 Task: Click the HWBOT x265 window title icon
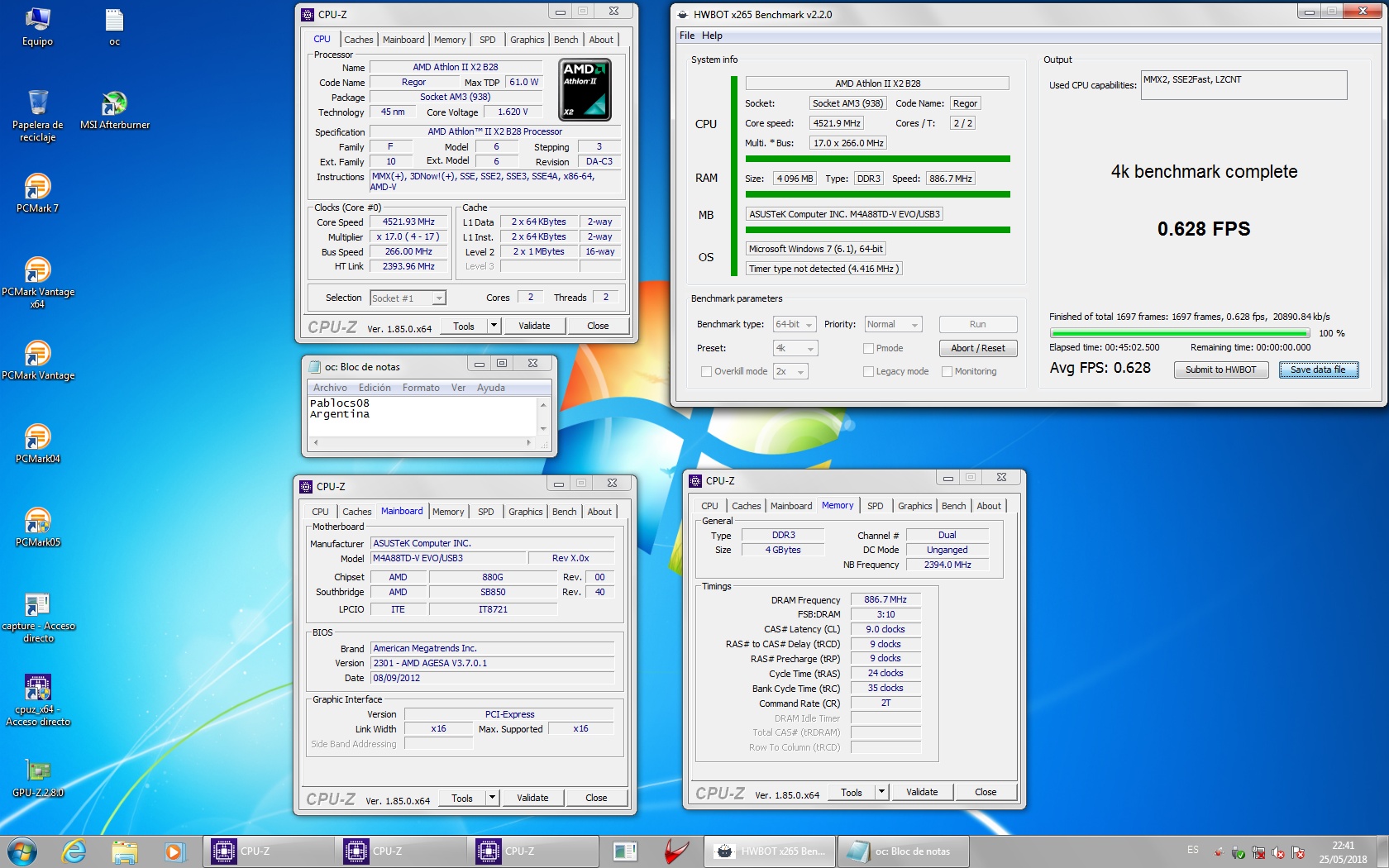point(683,14)
